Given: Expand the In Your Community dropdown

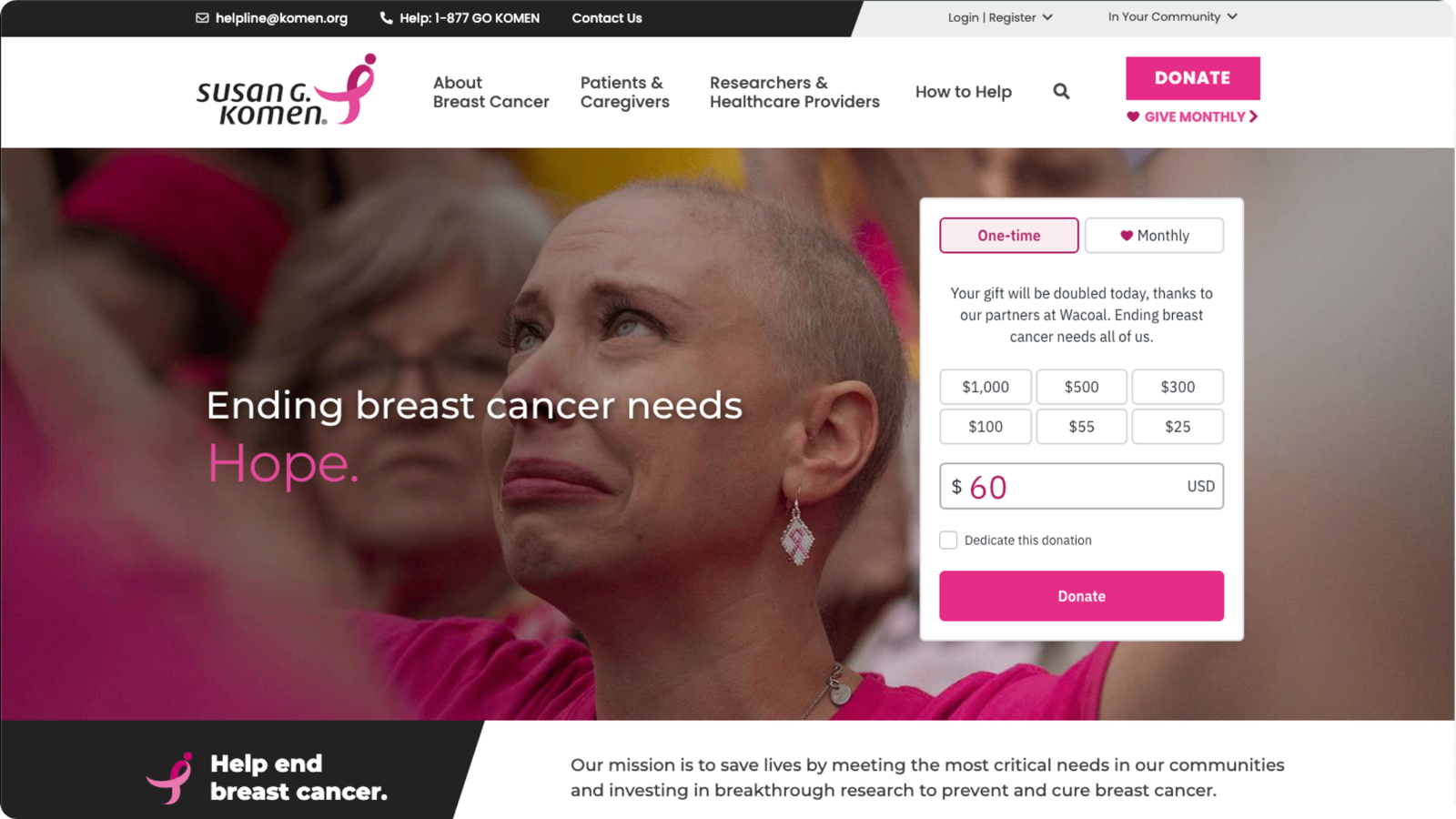Looking at the screenshot, I should click(x=1172, y=16).
